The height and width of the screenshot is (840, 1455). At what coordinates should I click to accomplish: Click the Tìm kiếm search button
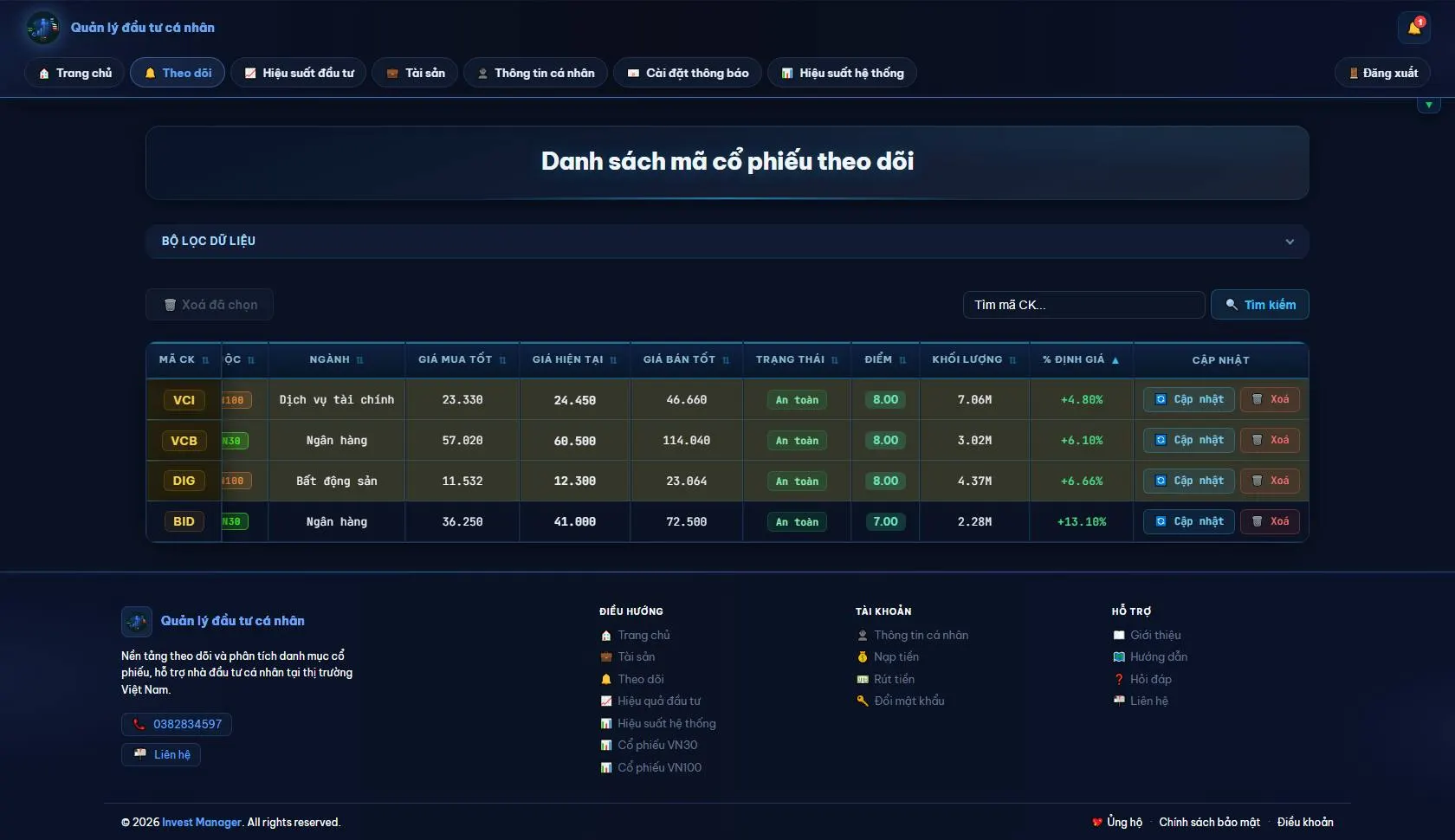click(1259, 305)
